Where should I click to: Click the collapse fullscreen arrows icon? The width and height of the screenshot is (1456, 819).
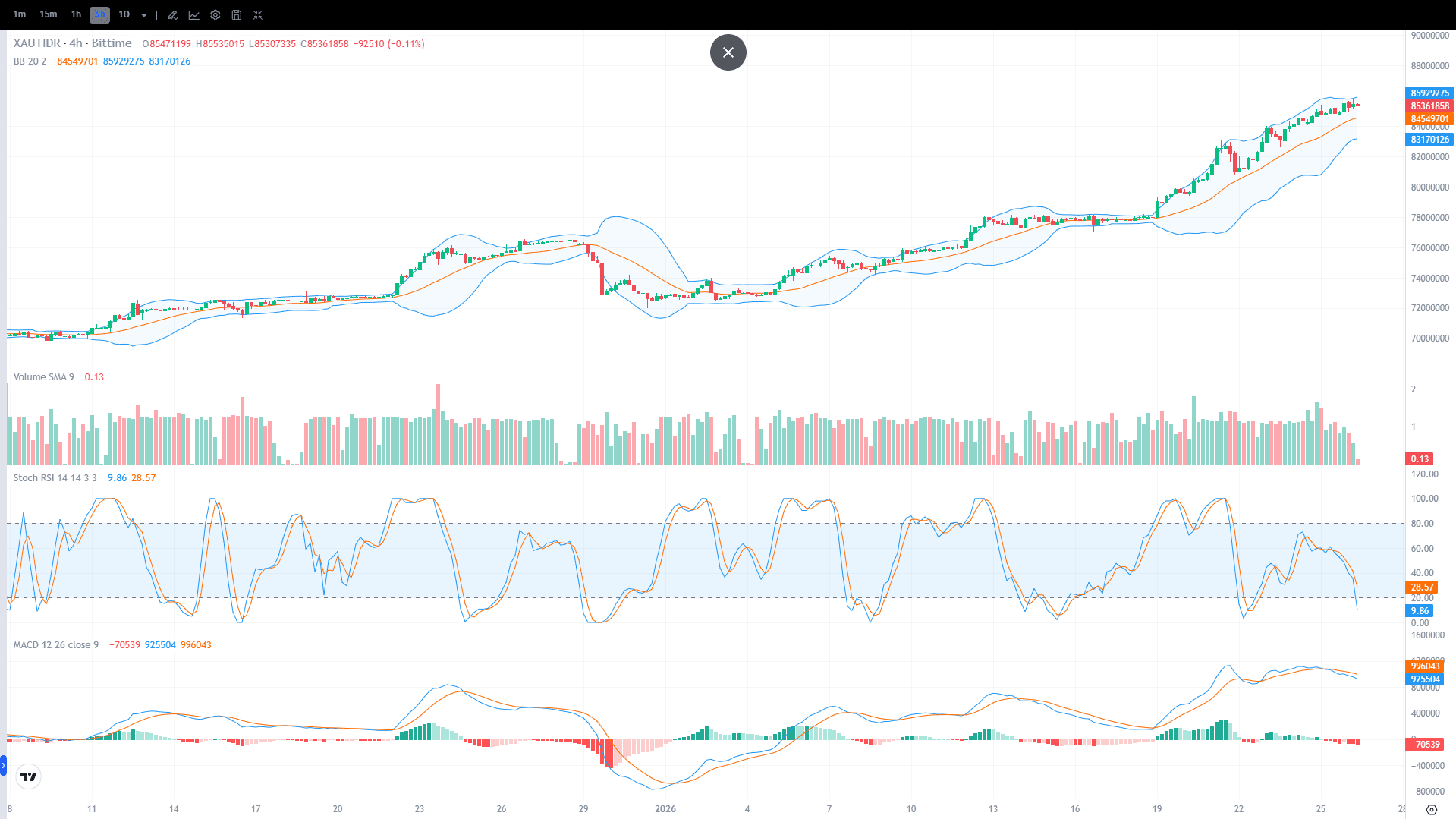(x=258, y=15)
